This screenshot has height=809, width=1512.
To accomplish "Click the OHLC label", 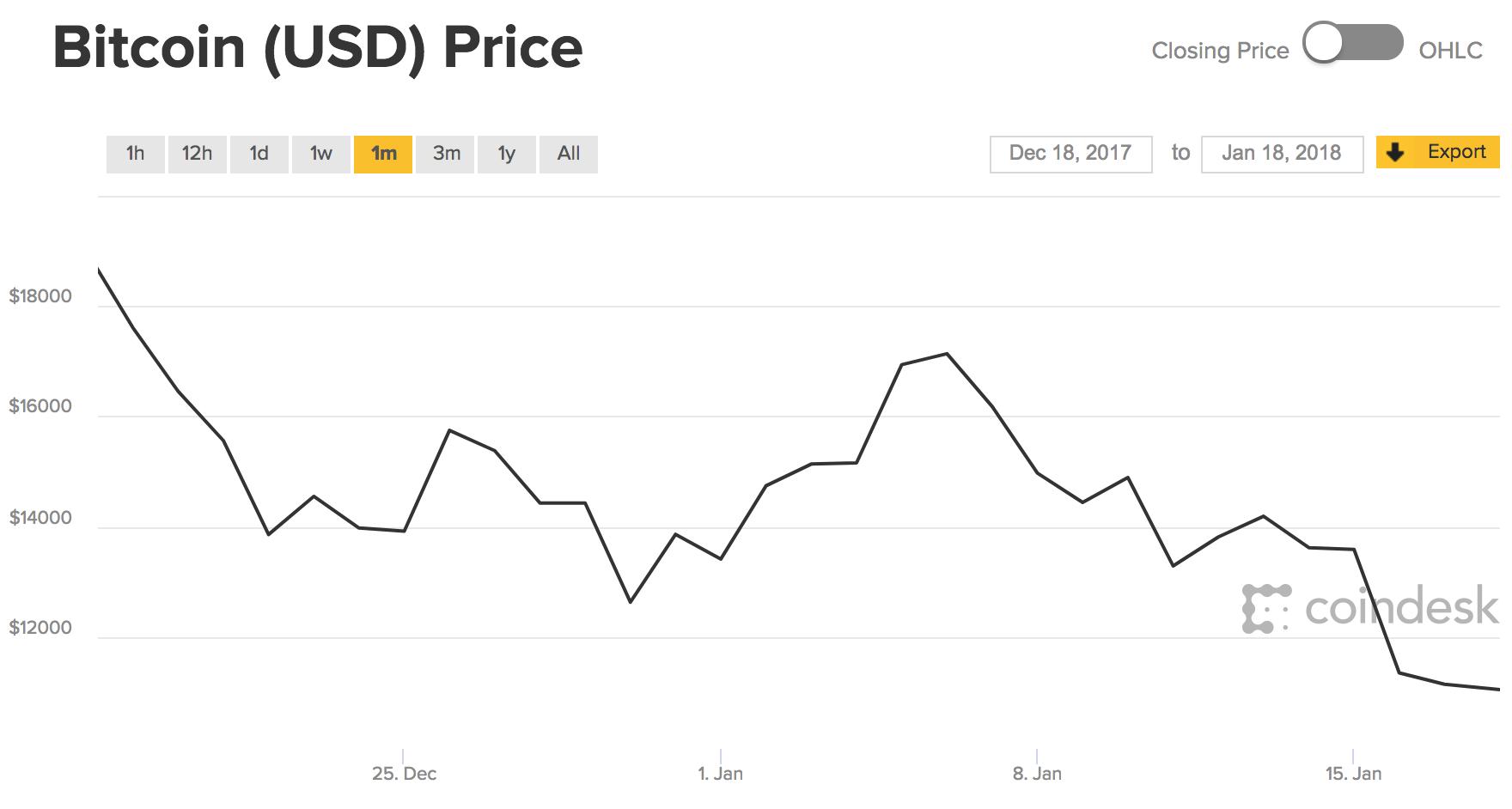I will click(x=1450, y=51).
